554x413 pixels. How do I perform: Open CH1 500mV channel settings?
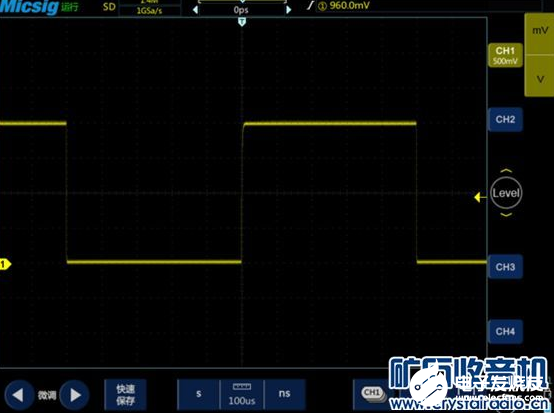(x=505, y=55)
